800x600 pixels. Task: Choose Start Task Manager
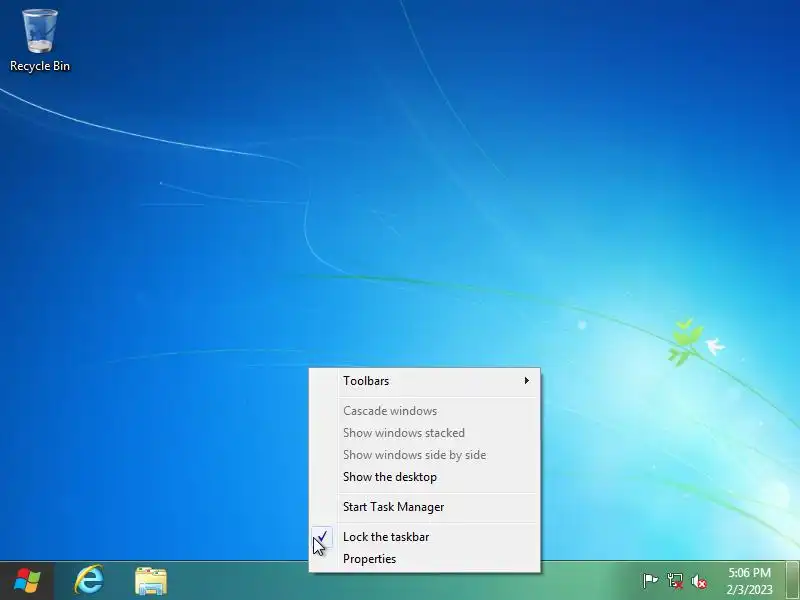coord(424,507)
